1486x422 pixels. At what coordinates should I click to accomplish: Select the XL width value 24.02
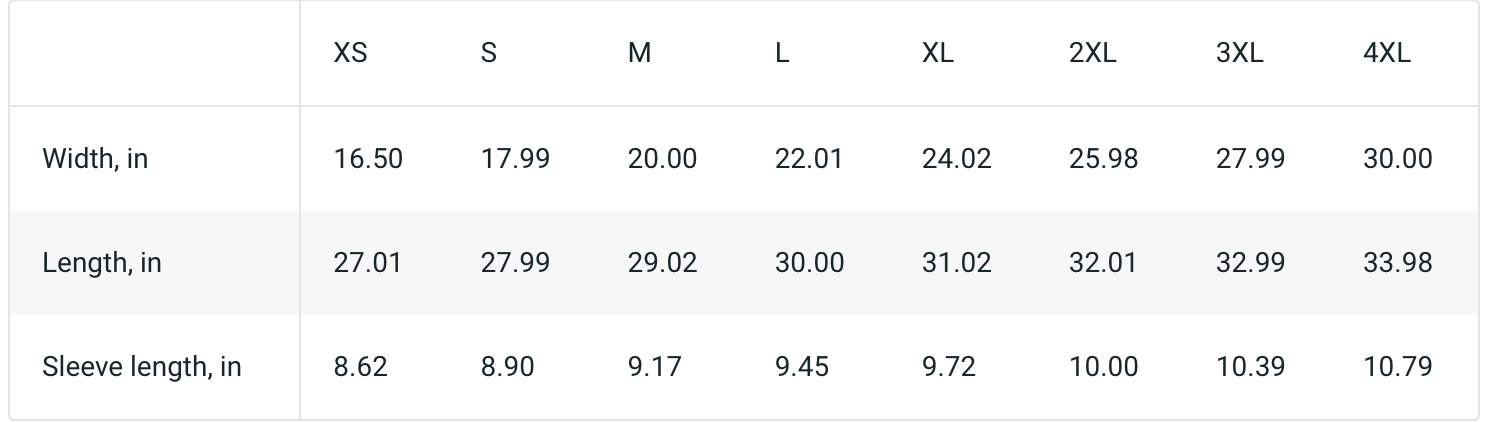coord(956,159)
